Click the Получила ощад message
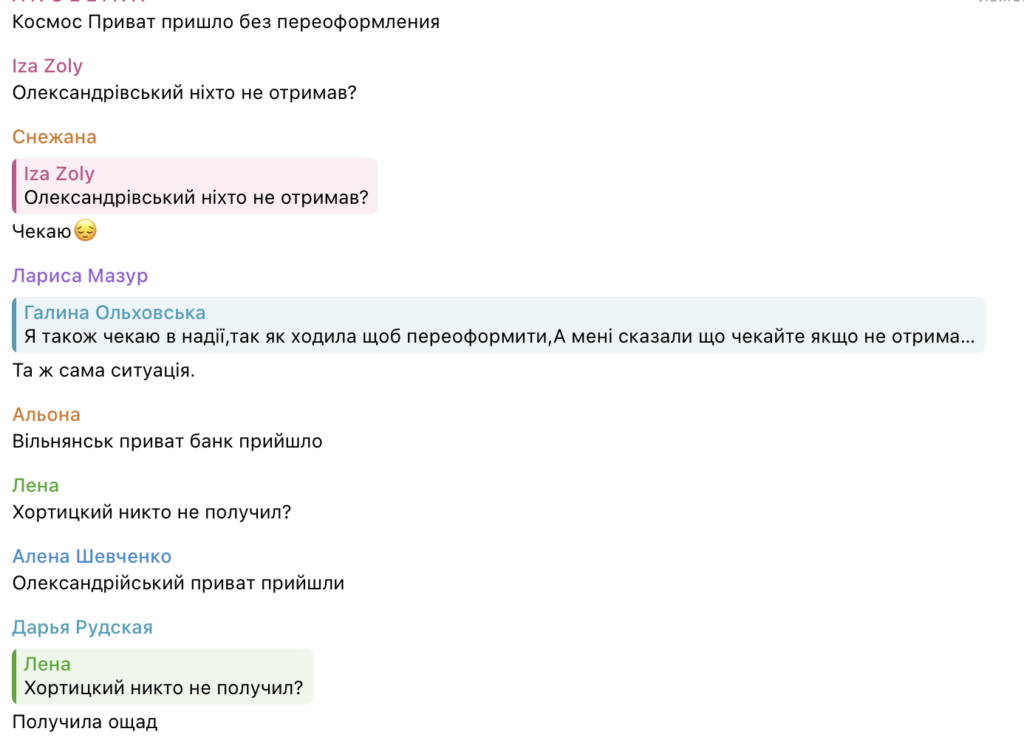1024x740 pixels. pos(85,722)
